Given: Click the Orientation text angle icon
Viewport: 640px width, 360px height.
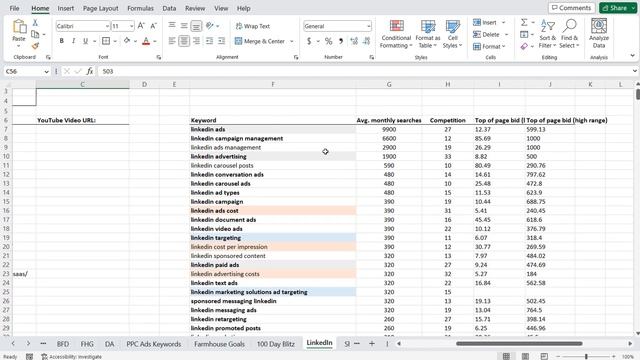Looking at the screenshot, I should click(x=210, y=26).
